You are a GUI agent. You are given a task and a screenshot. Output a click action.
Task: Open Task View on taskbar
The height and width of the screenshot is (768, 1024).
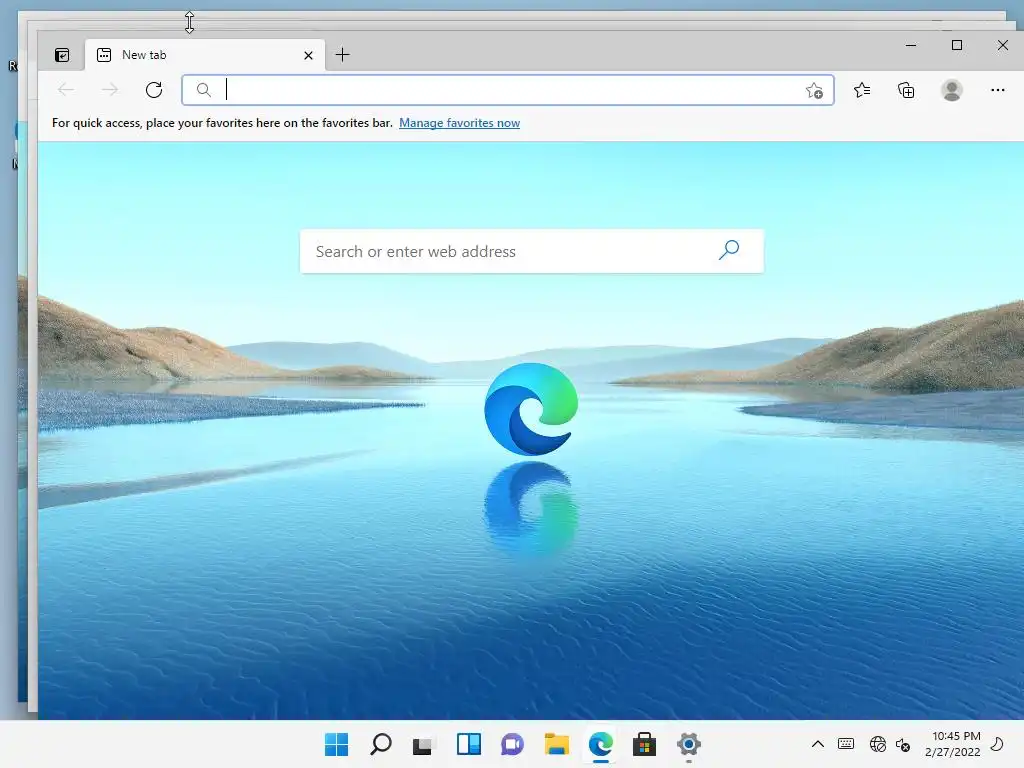(x=423, y=744)
